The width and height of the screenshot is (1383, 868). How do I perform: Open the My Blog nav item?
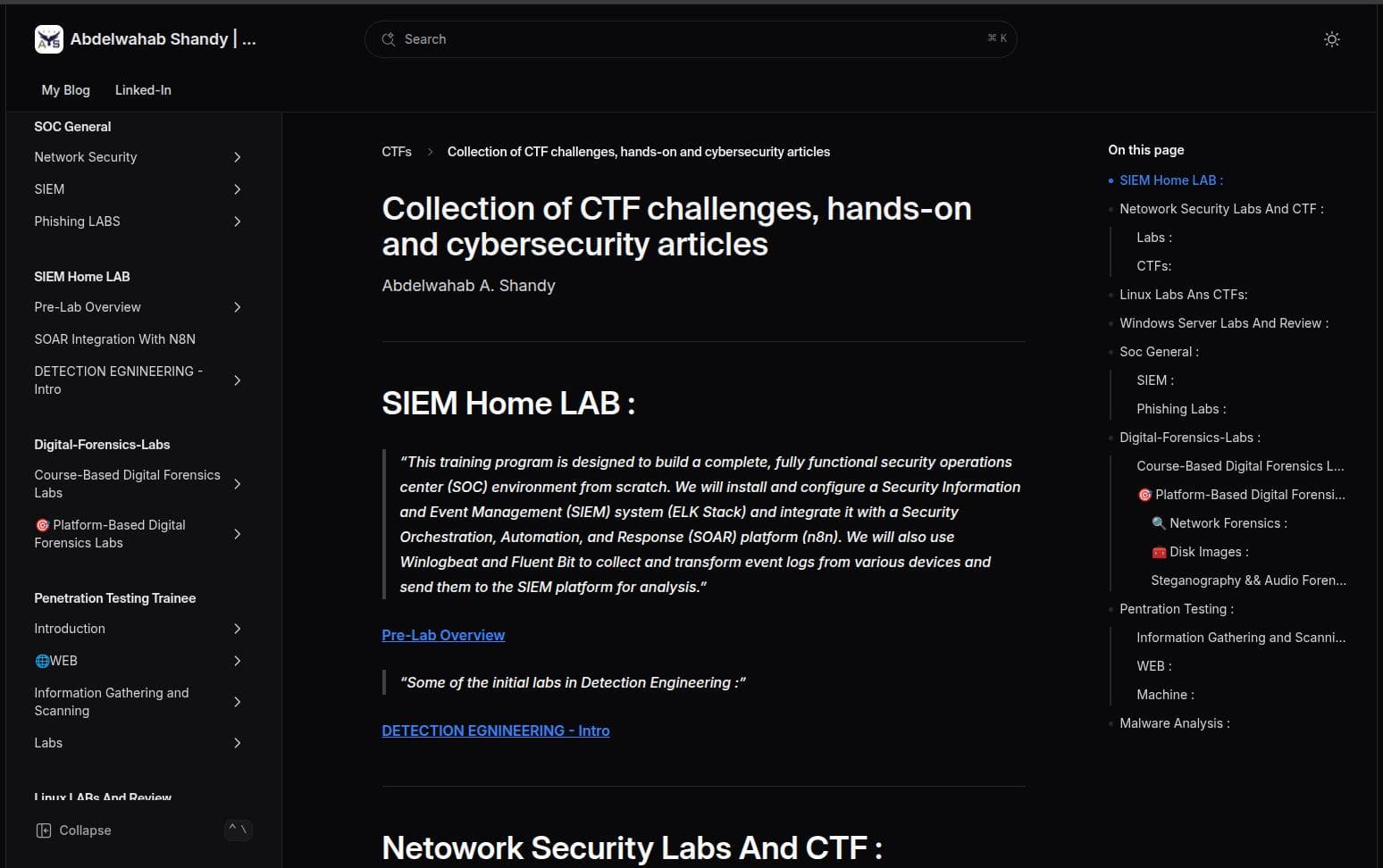(x=65, y=90)
